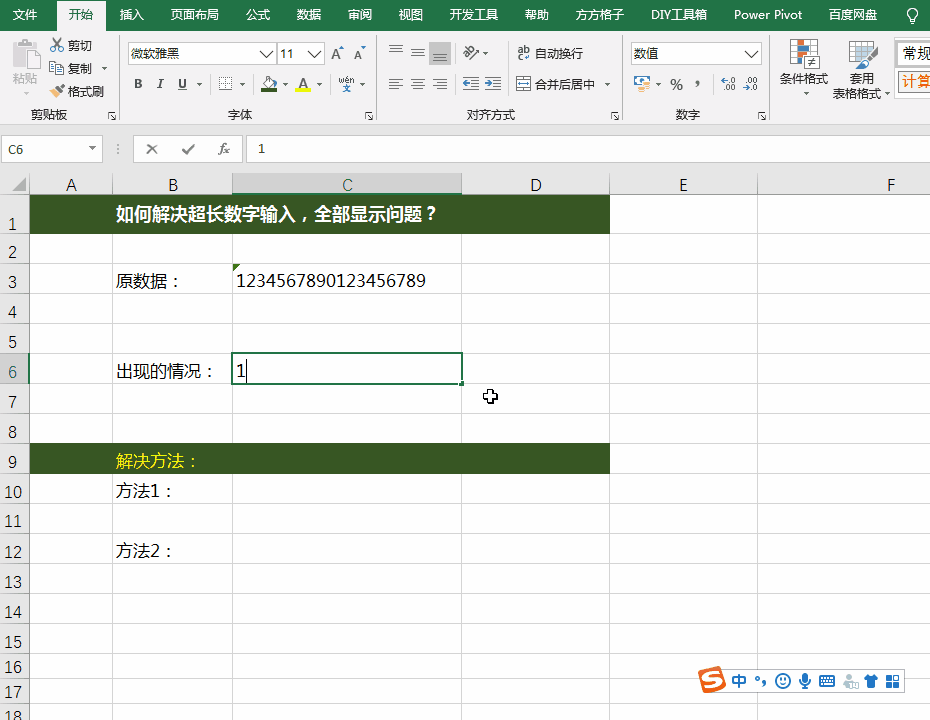Increase font size with the large A icon
This screenshot has height=720, width=930.
pos(336,53)
